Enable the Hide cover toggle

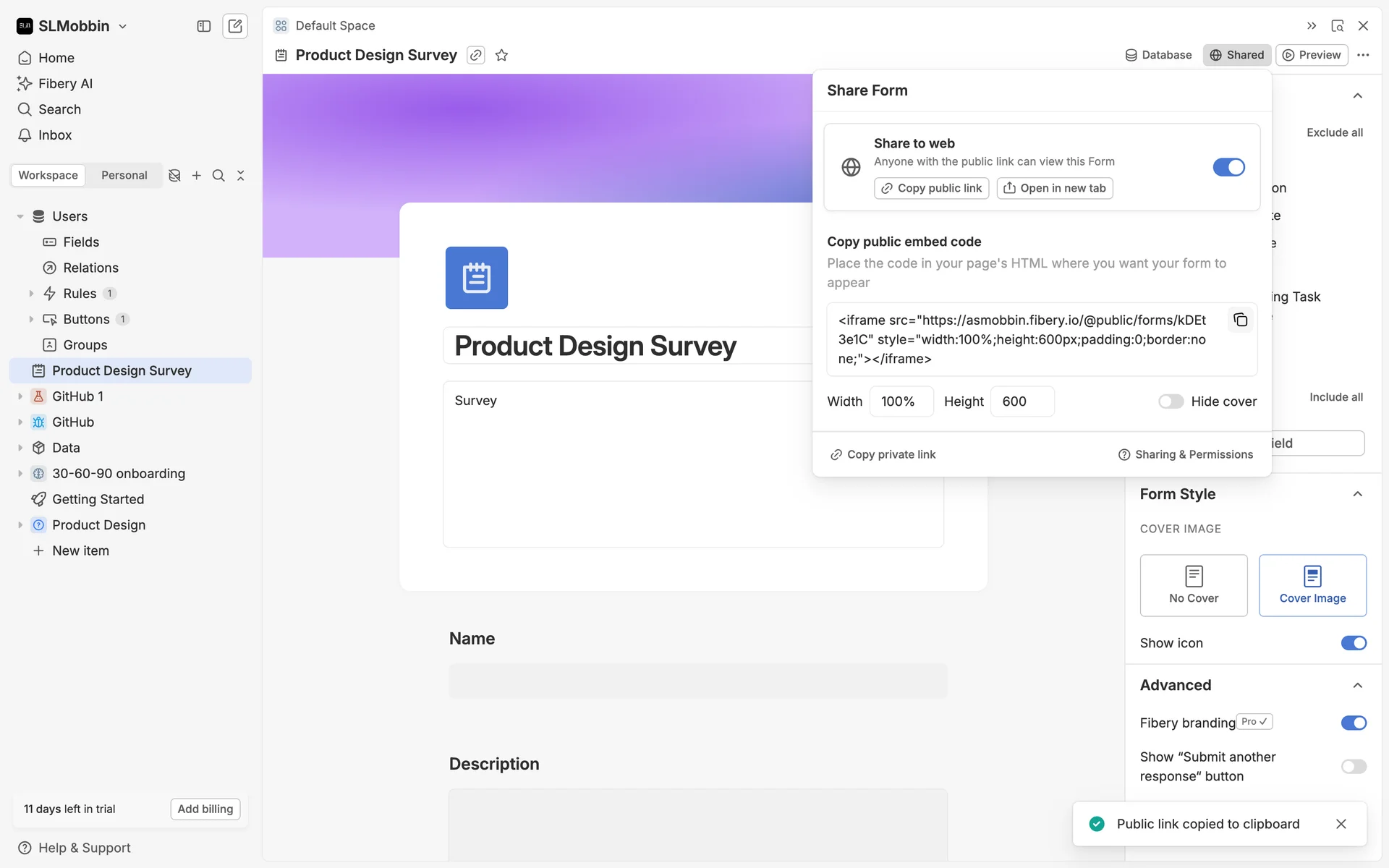(1171, 401)
